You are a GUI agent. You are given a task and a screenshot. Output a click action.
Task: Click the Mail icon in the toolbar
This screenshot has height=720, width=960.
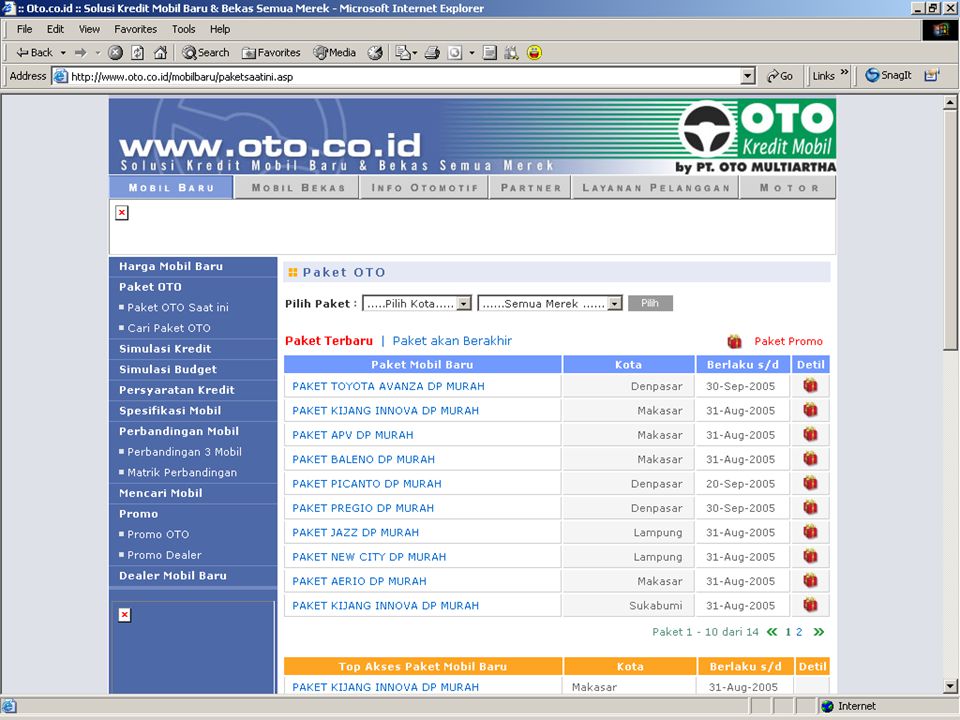(x=402, y=53)
